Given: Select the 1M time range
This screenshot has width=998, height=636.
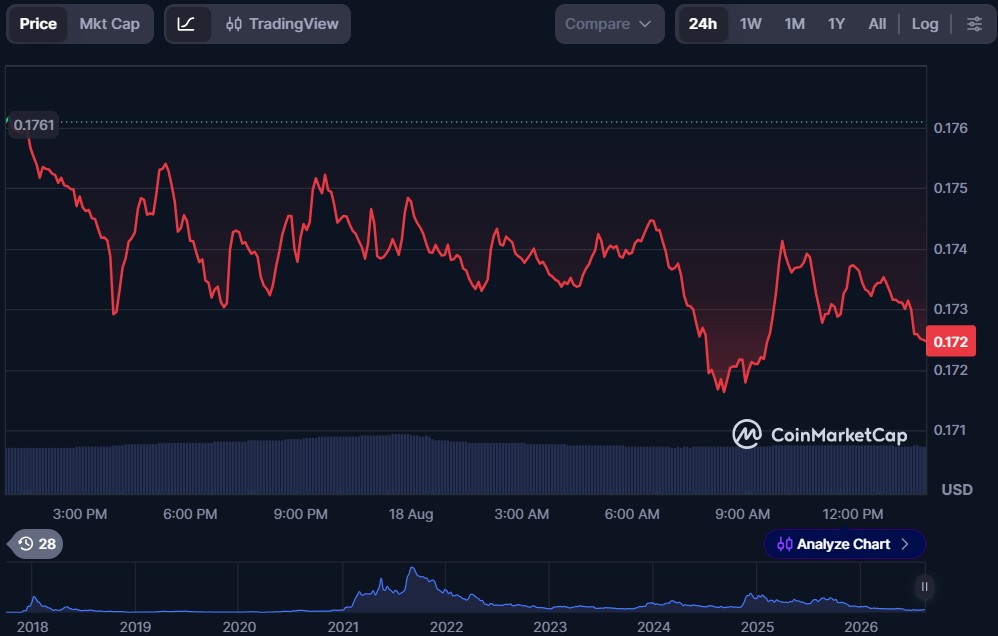Looking at the screenshot, I should pyautogui.click(x=794, y=24).
